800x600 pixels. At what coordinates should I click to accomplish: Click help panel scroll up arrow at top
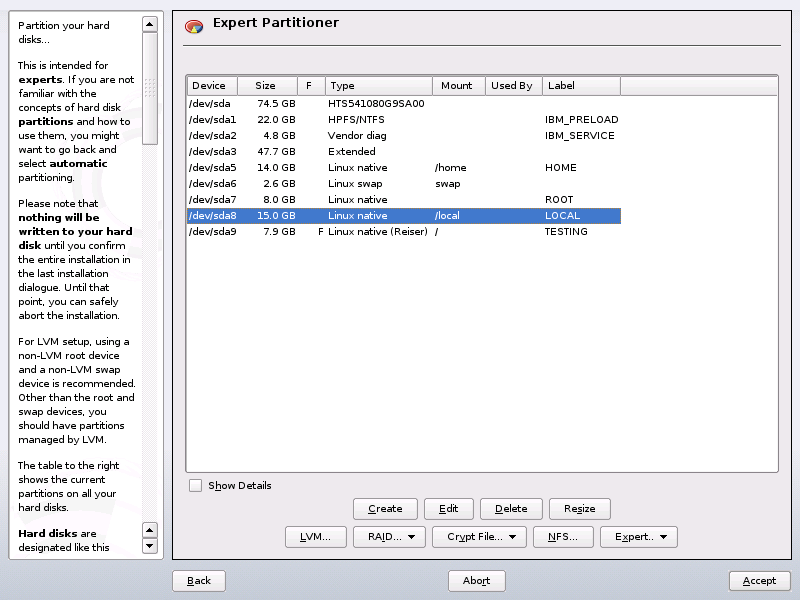(x=149, y=24)
